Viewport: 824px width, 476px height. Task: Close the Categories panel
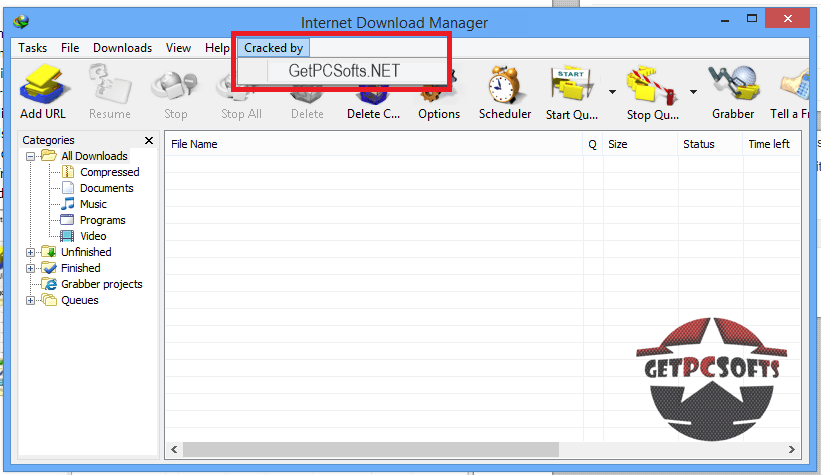pos(149,140)
